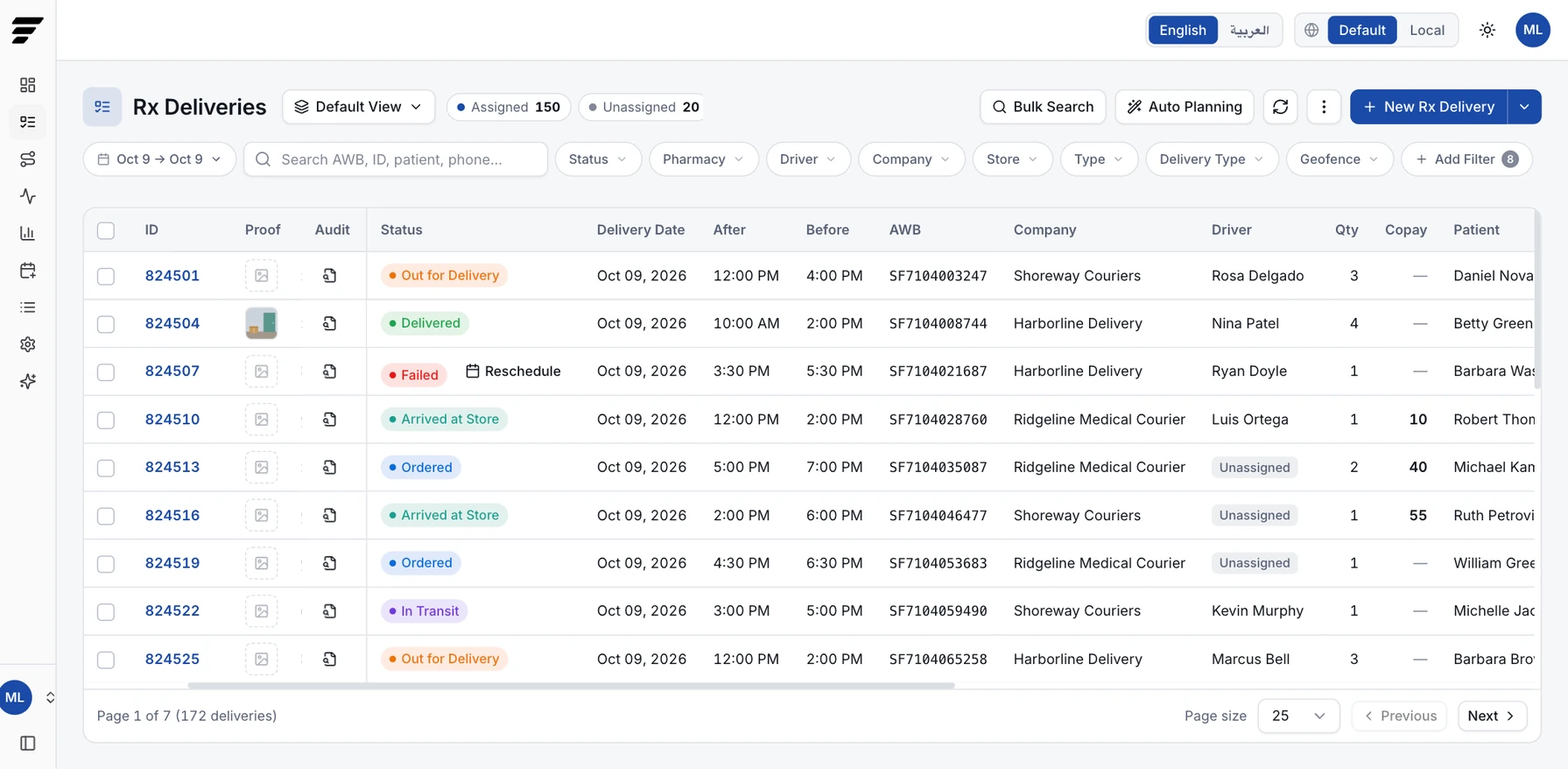Check the box for delivery 824513

(x=106, y=468)
